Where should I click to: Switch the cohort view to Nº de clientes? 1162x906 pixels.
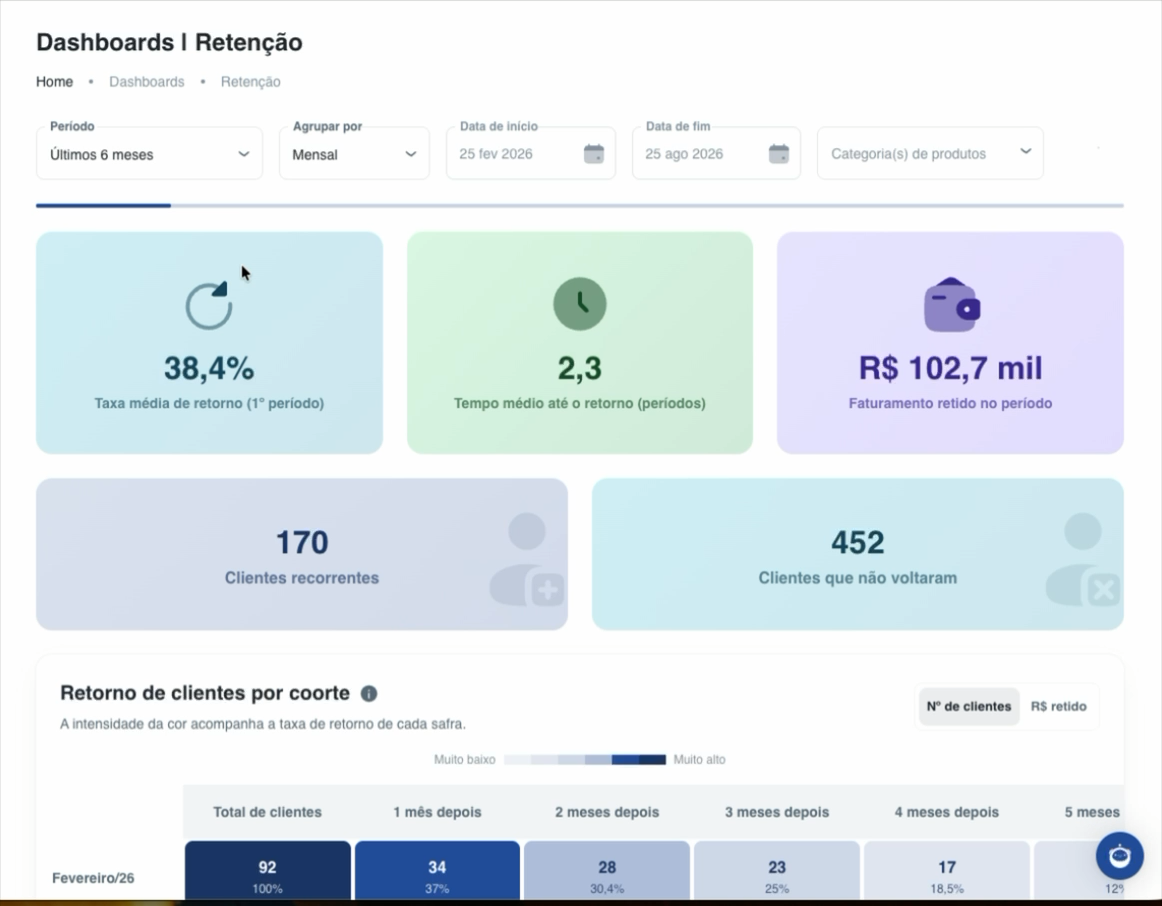(x=969, y=706)
